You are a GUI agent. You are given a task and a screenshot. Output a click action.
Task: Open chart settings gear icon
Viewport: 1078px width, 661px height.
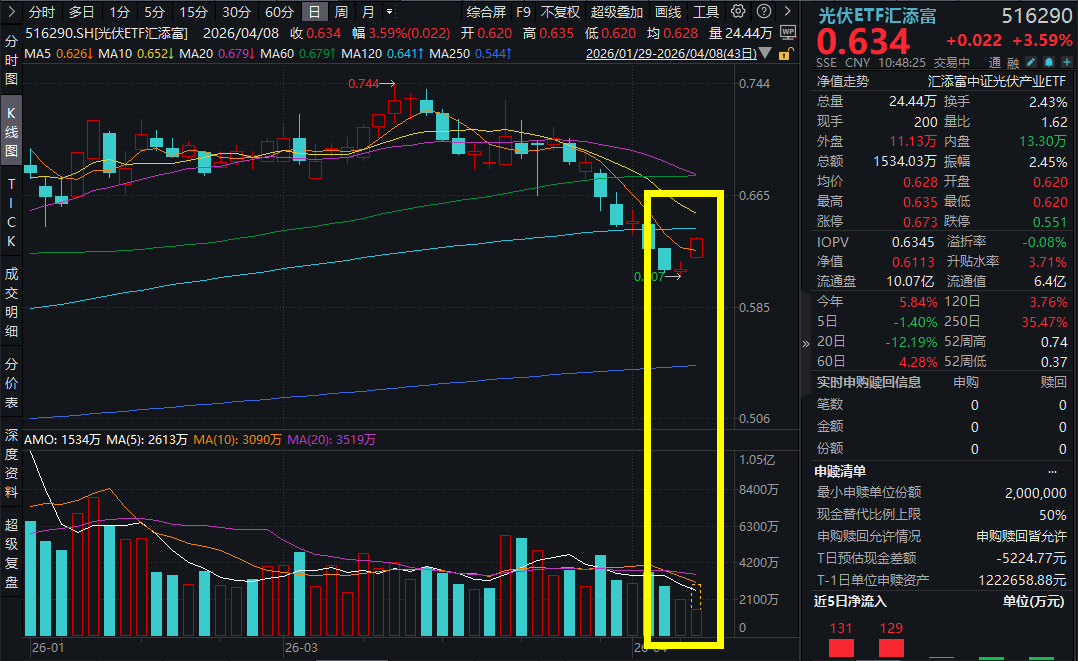click(738, 12)
